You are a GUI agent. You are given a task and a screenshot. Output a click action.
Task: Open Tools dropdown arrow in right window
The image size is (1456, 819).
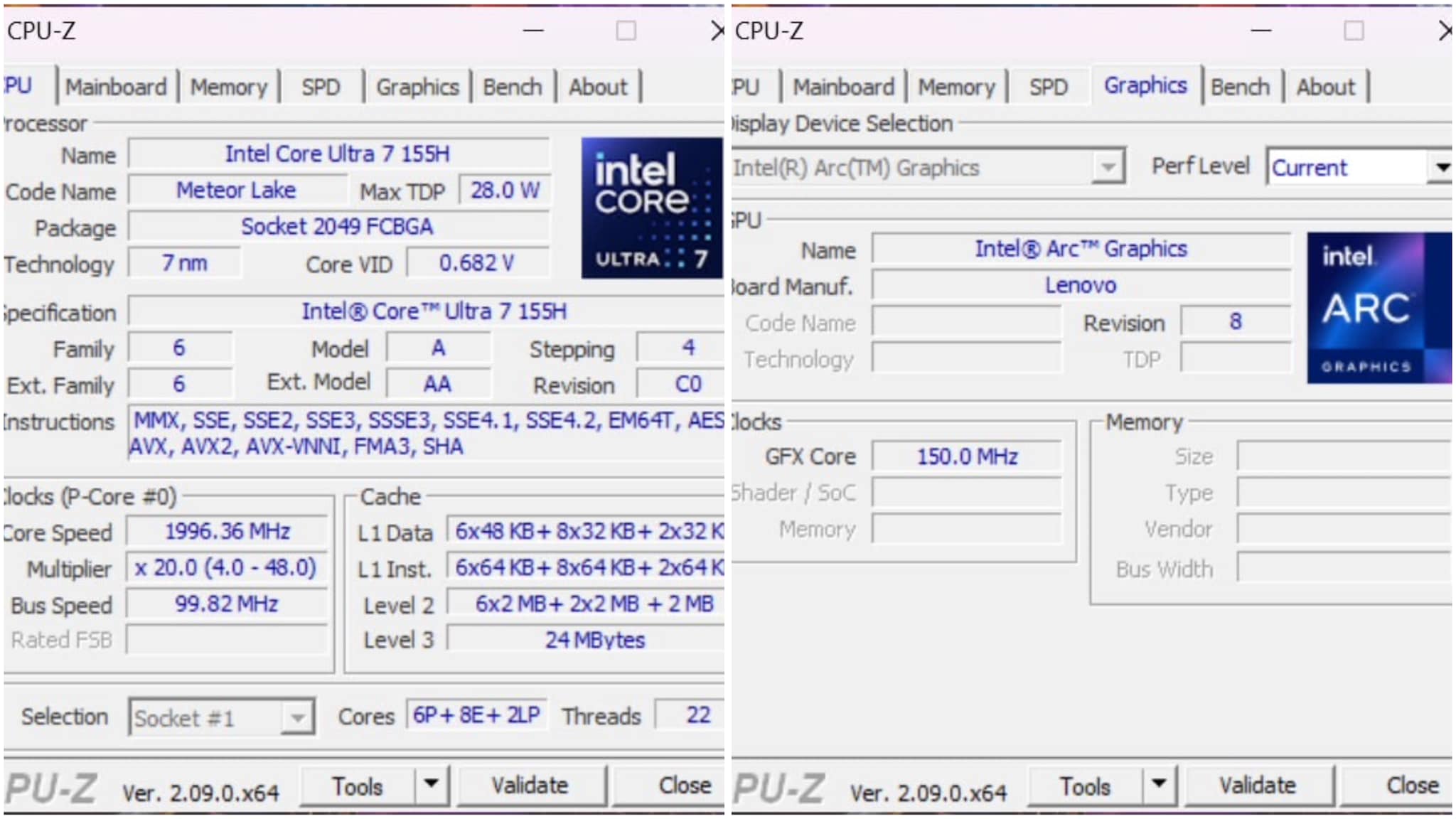click(x=1159, y=785)
